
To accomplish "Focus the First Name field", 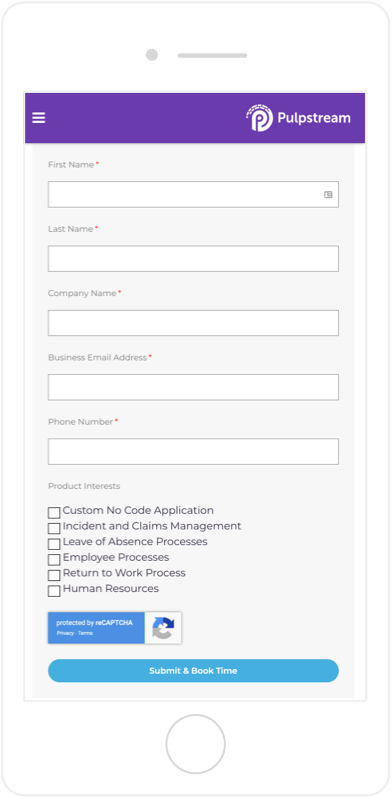I will click(193, 194).
